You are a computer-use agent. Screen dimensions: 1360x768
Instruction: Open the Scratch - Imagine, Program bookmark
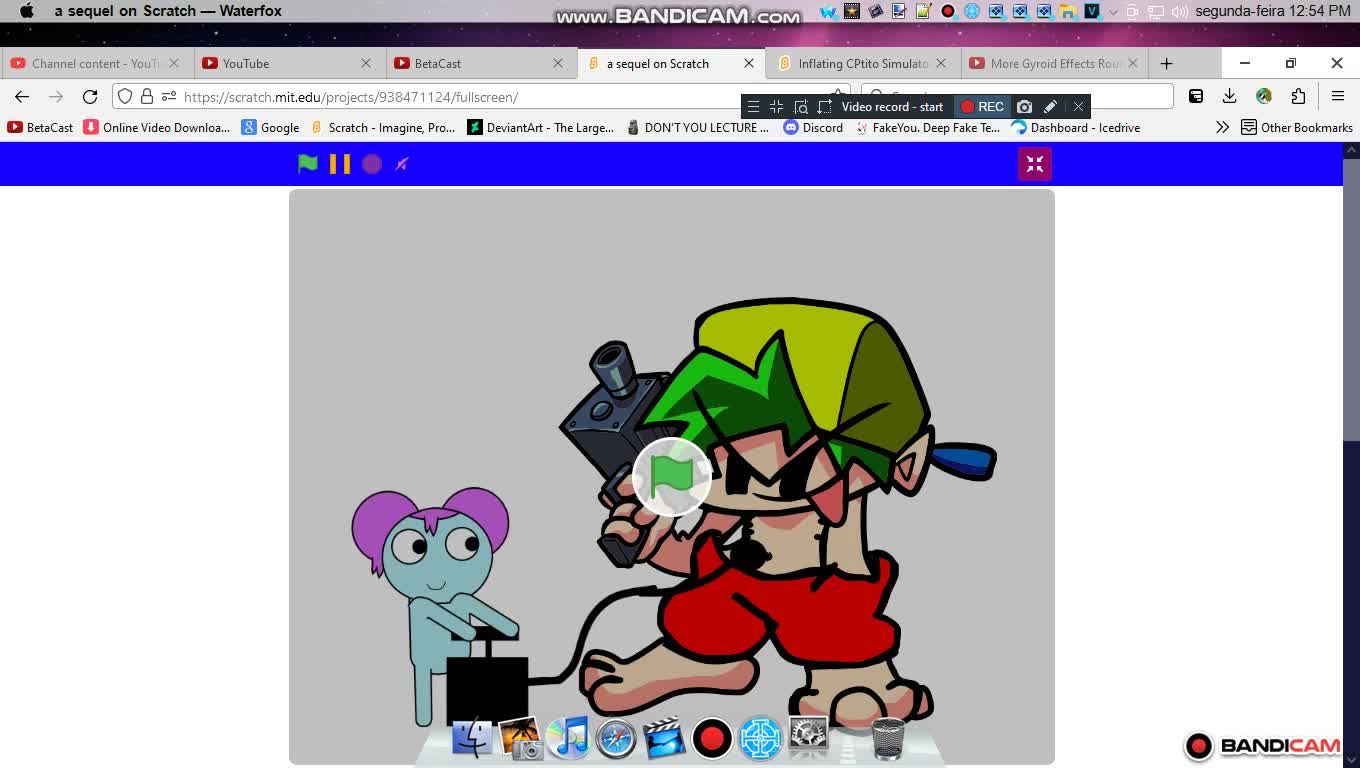383,127
